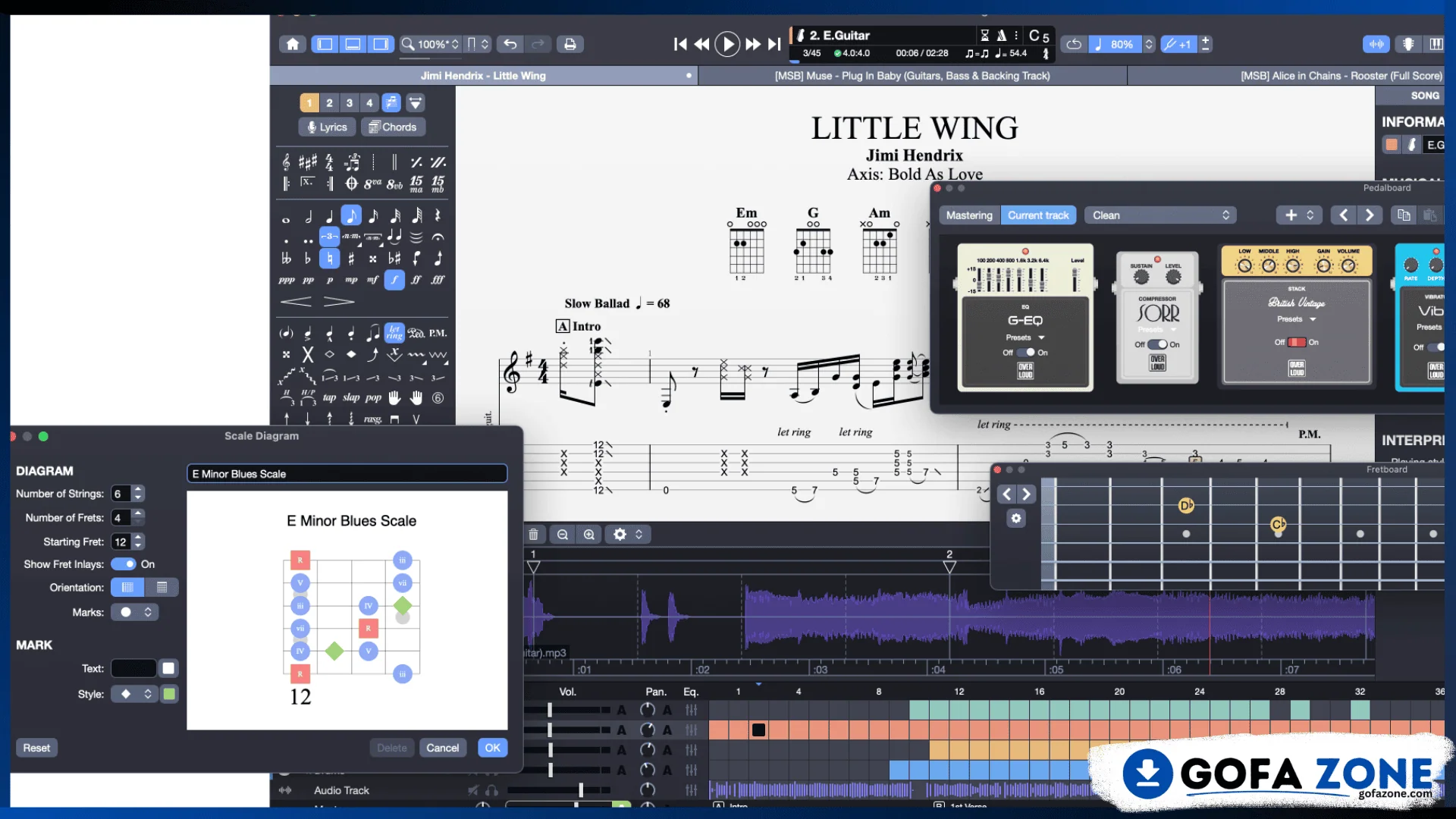Set dynamic to mezzo-forte mf
1456x819 pixels.
point(372,280)
